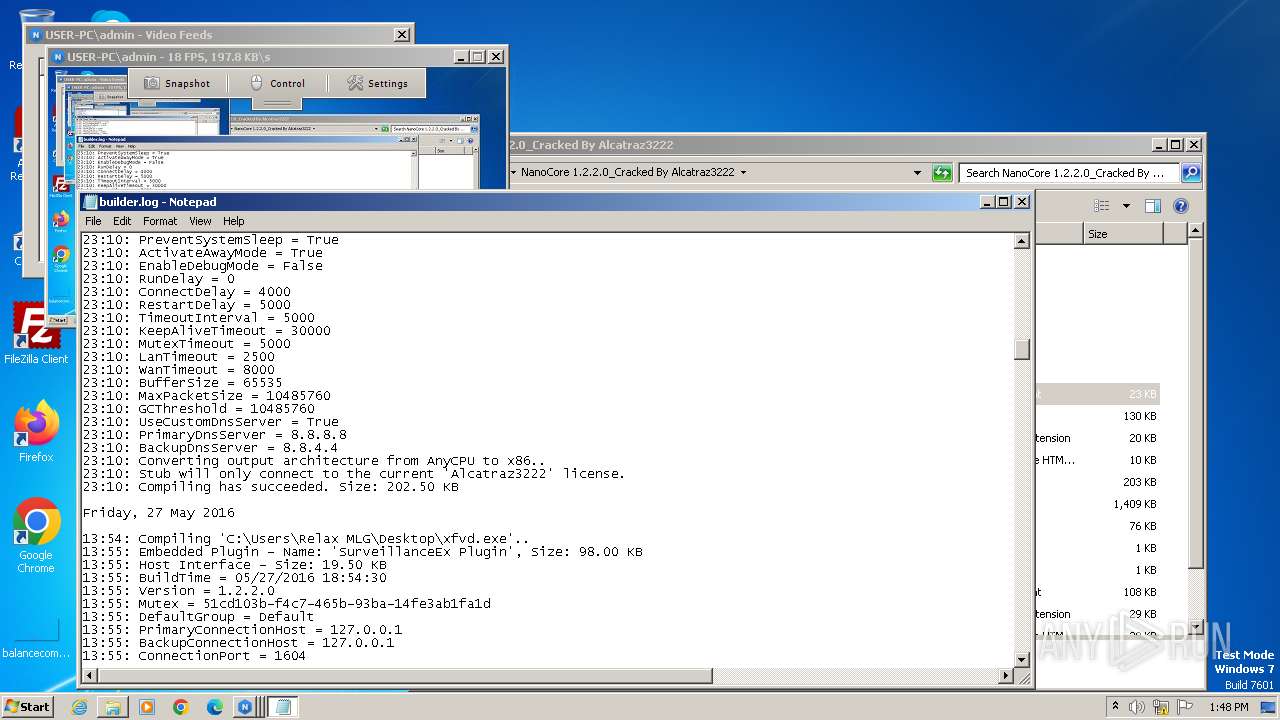This screenshot has height=720, width=1280.
Task: Click Notepad vertical scrollbar down arrow
Action: pyautogui.click(x=1022, y=660)
